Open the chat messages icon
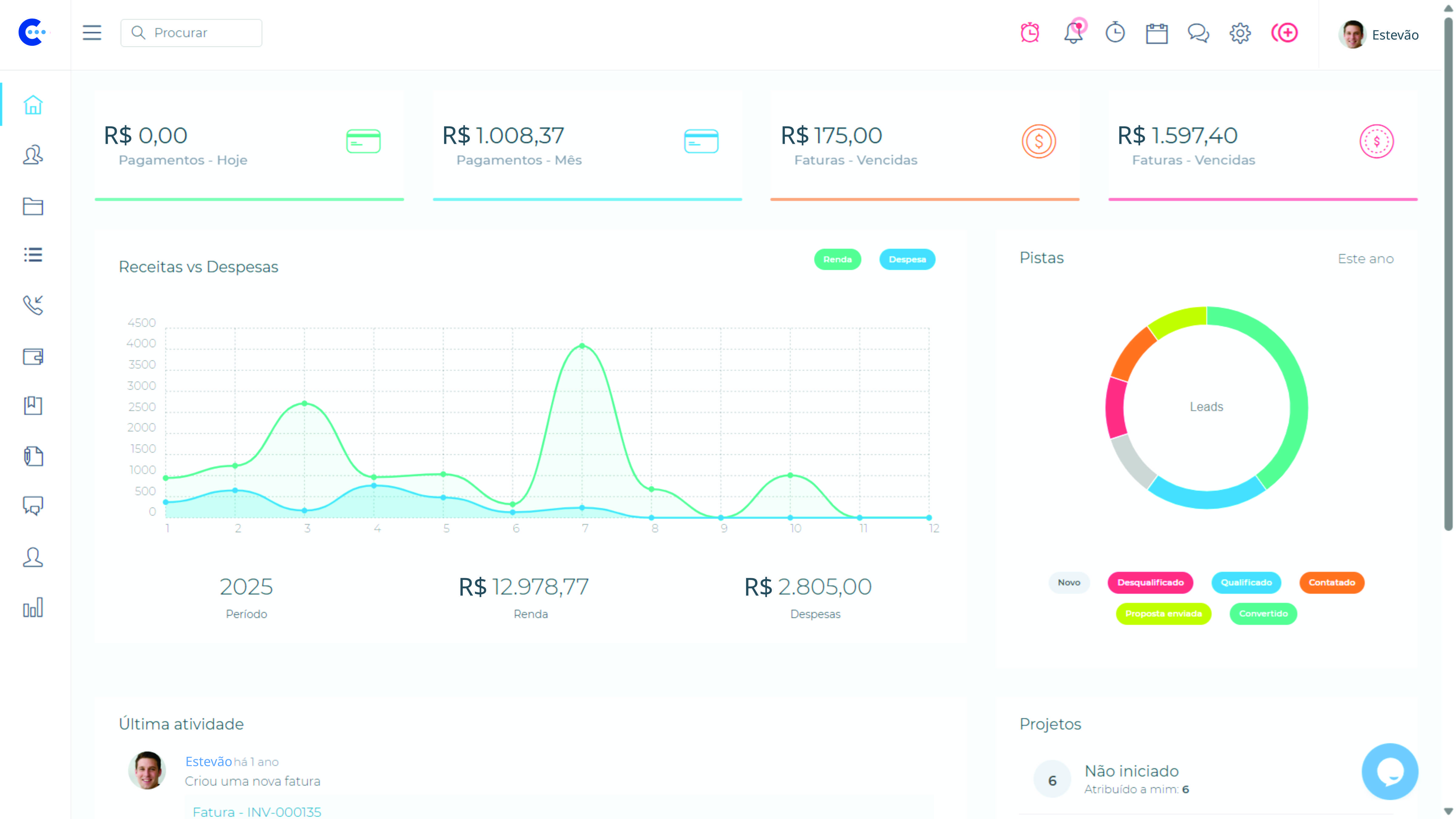This screenshot has width=1456, height=819. pyautogui.click(x=1198, y=33)
